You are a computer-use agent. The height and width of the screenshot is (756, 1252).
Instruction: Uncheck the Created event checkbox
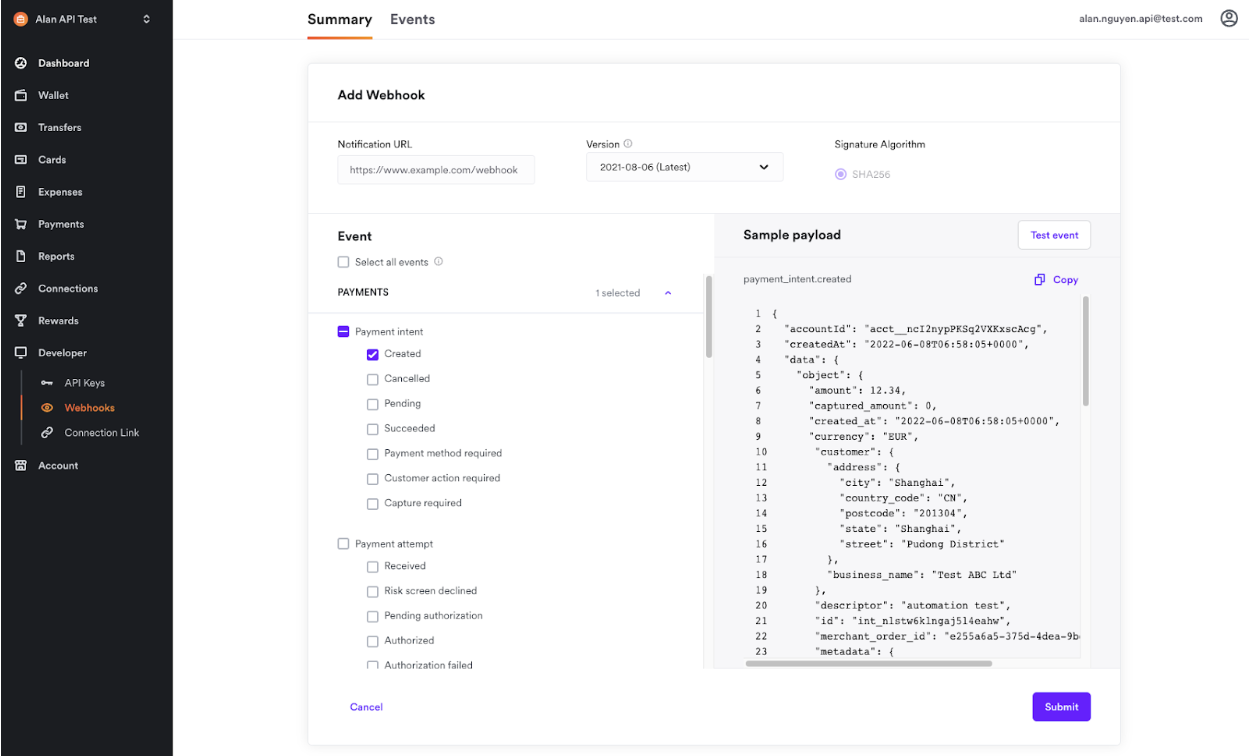tap(373, 354)
